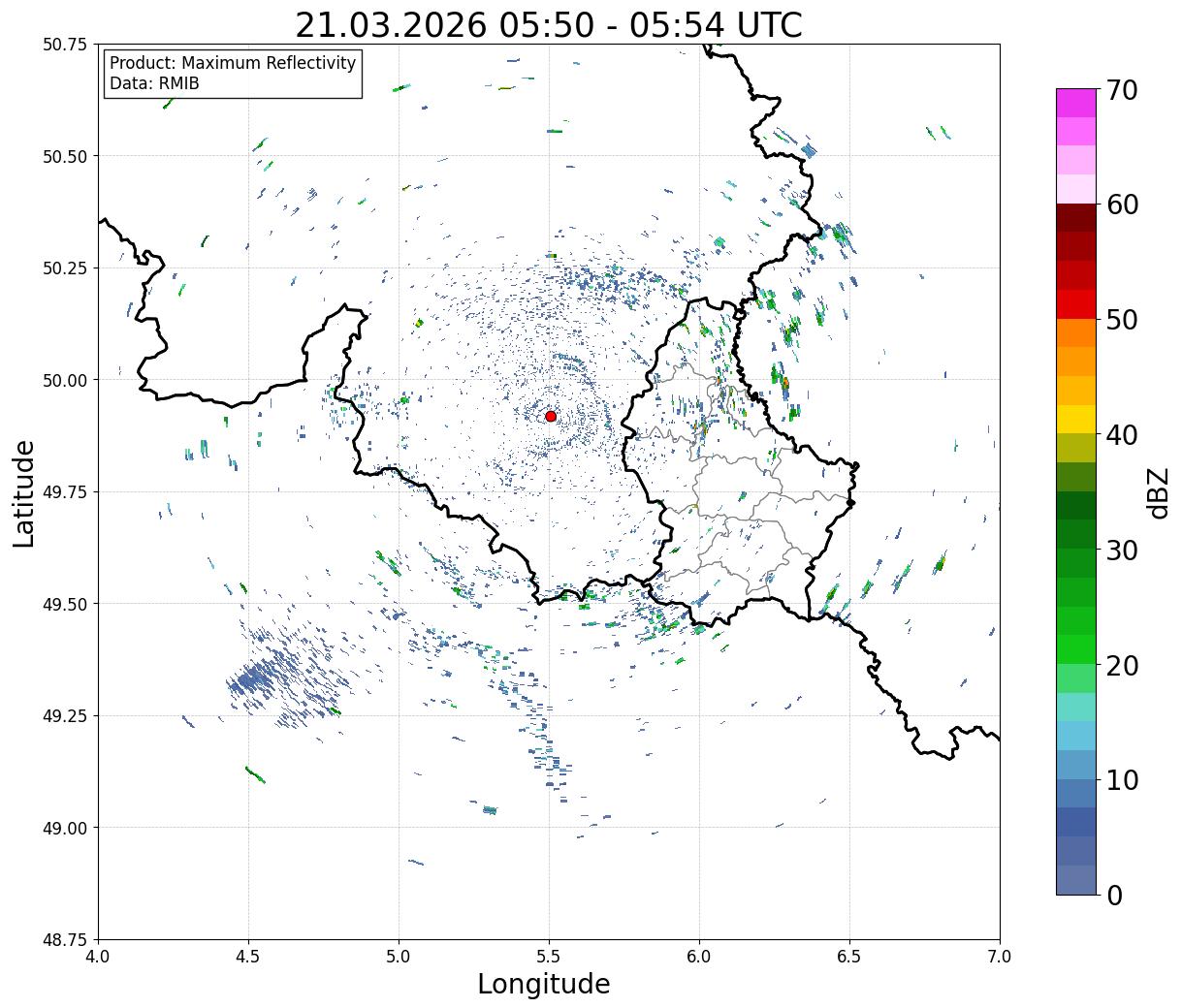
Task: Click the latitude tick label 49.25
Action: [65, 716]
